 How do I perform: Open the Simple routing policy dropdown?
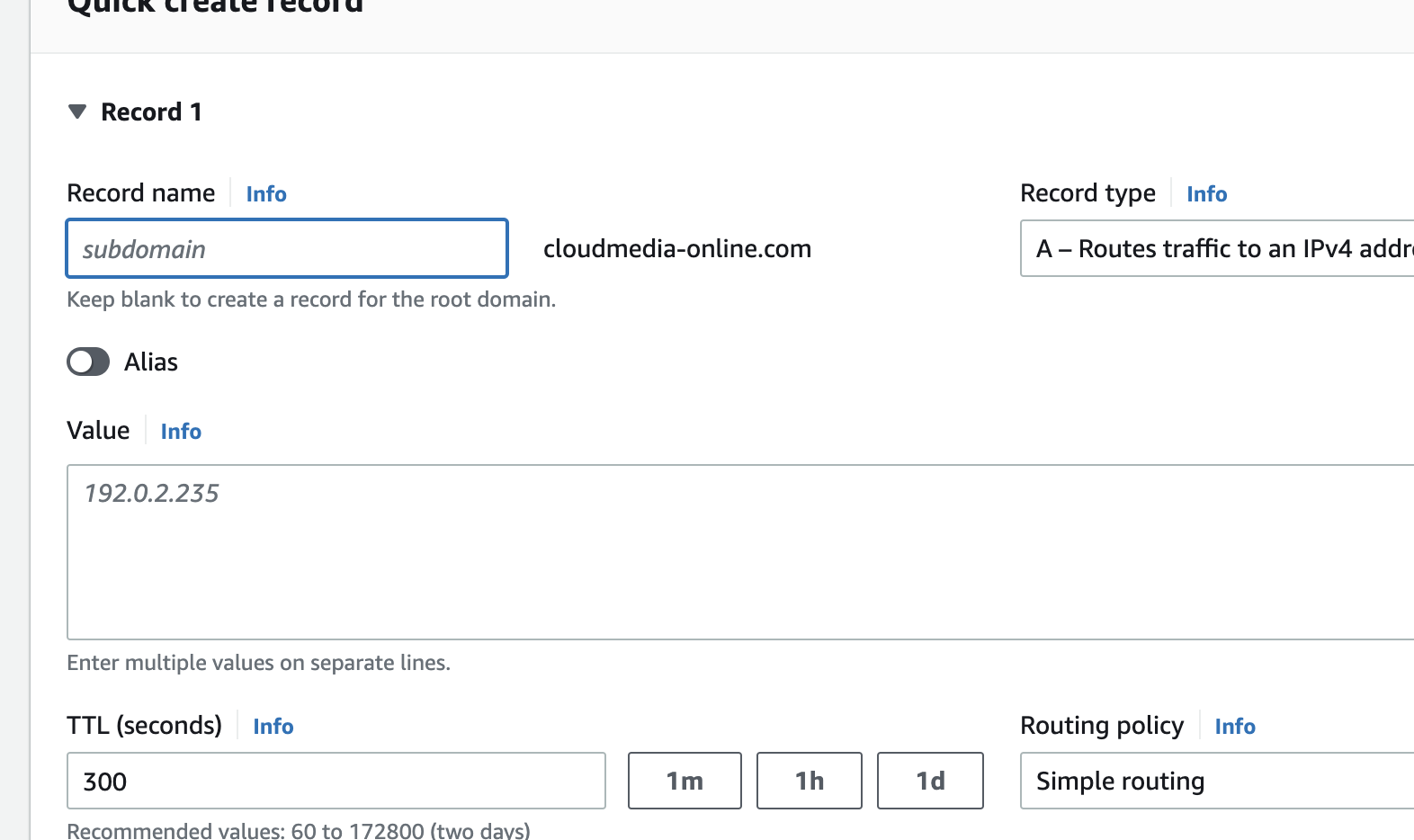[1216, 781]
